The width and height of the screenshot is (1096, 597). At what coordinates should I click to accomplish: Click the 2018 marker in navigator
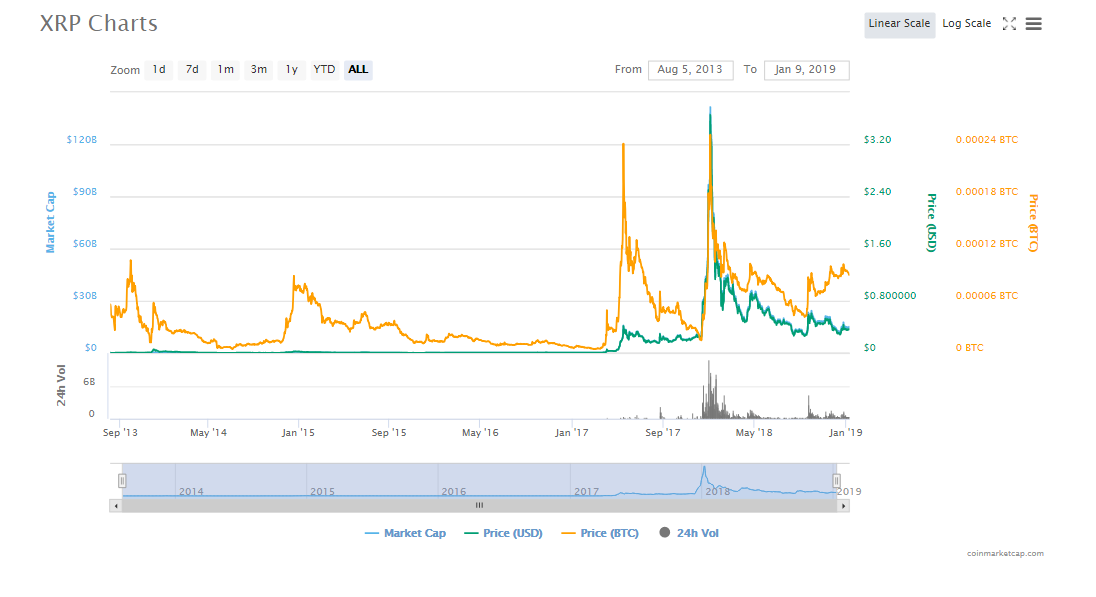pyautogui.click(x=718, y=491)
